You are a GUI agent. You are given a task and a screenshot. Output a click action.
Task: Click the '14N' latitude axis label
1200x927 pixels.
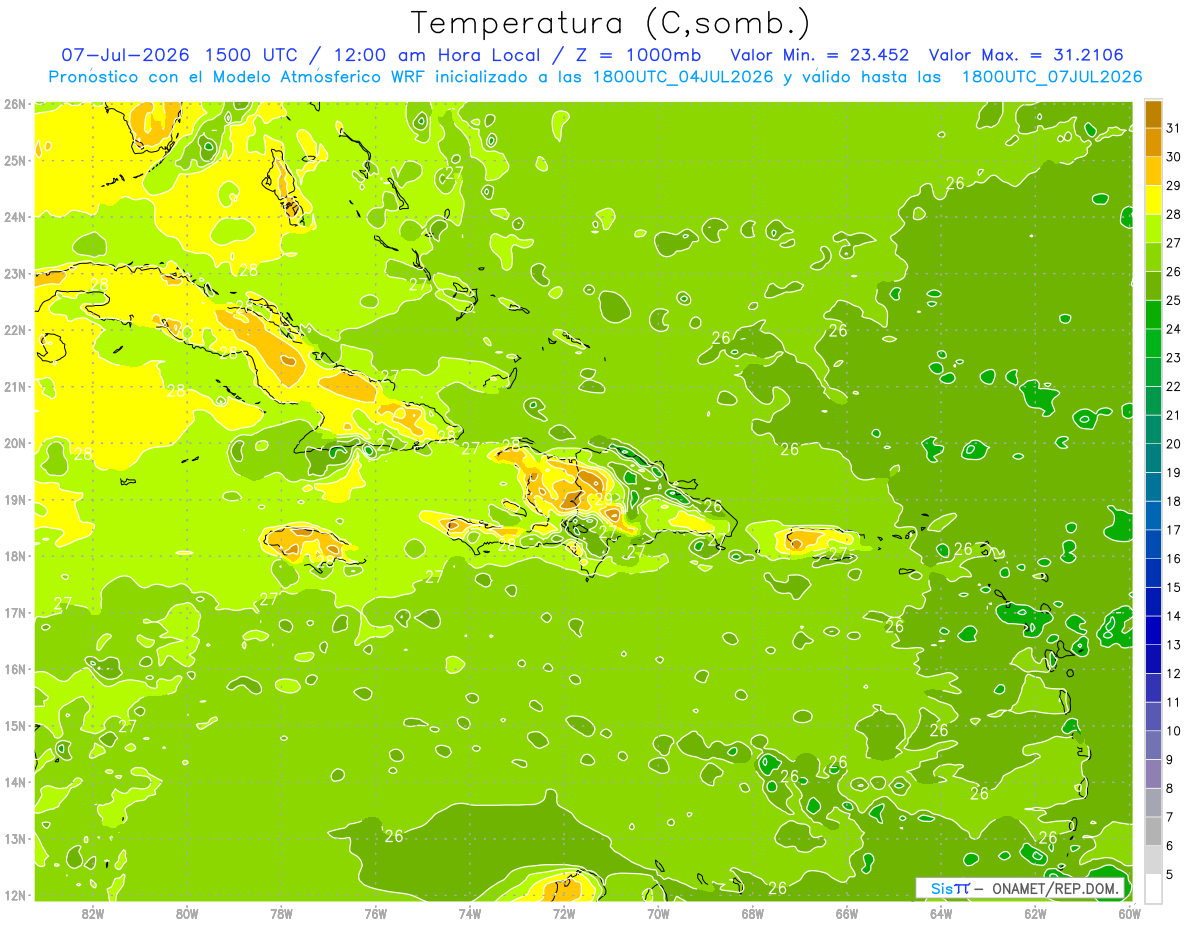point(14,782)
